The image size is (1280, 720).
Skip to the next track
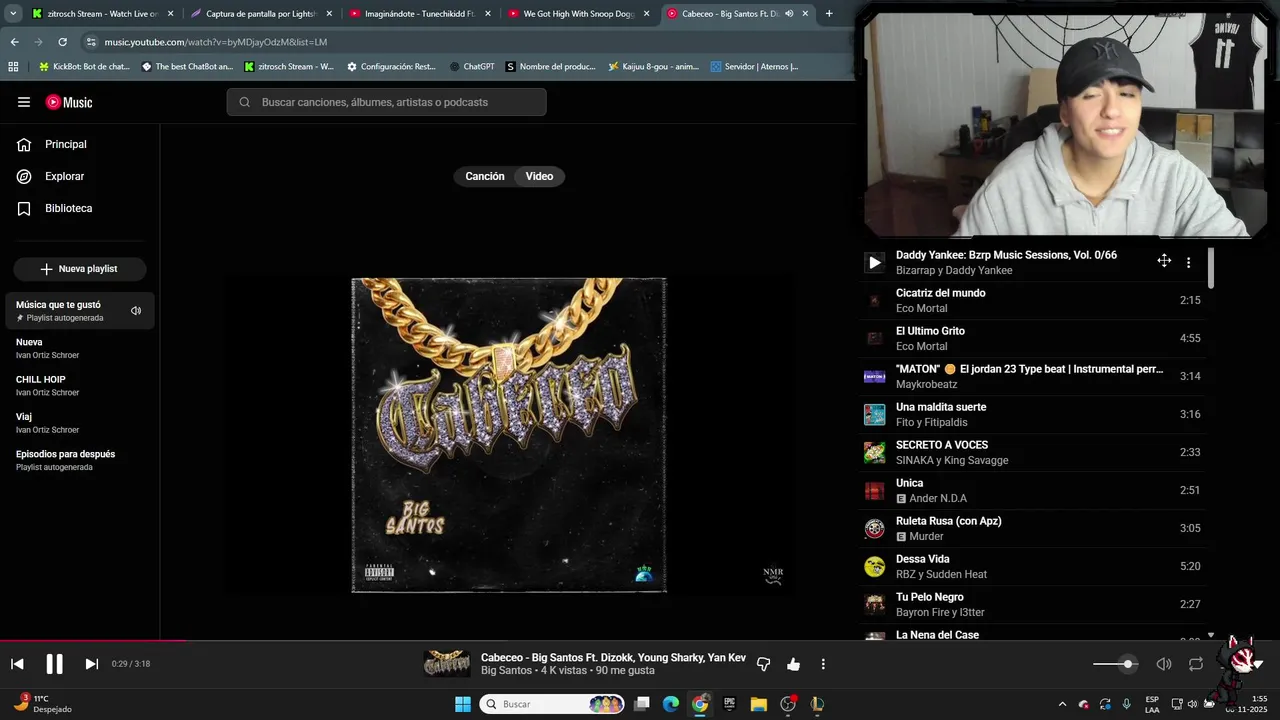(91, 664)
